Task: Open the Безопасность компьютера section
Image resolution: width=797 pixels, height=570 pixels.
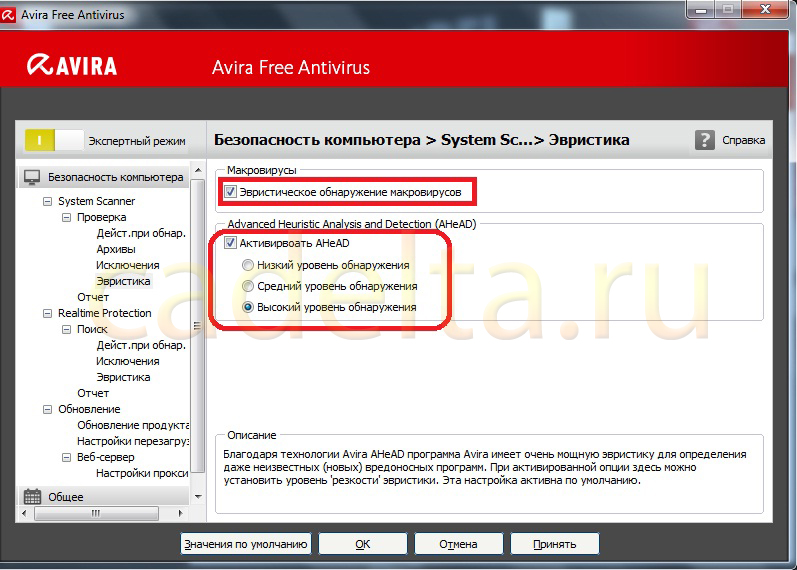Action: pyautogui.click(x=104, y=177)
